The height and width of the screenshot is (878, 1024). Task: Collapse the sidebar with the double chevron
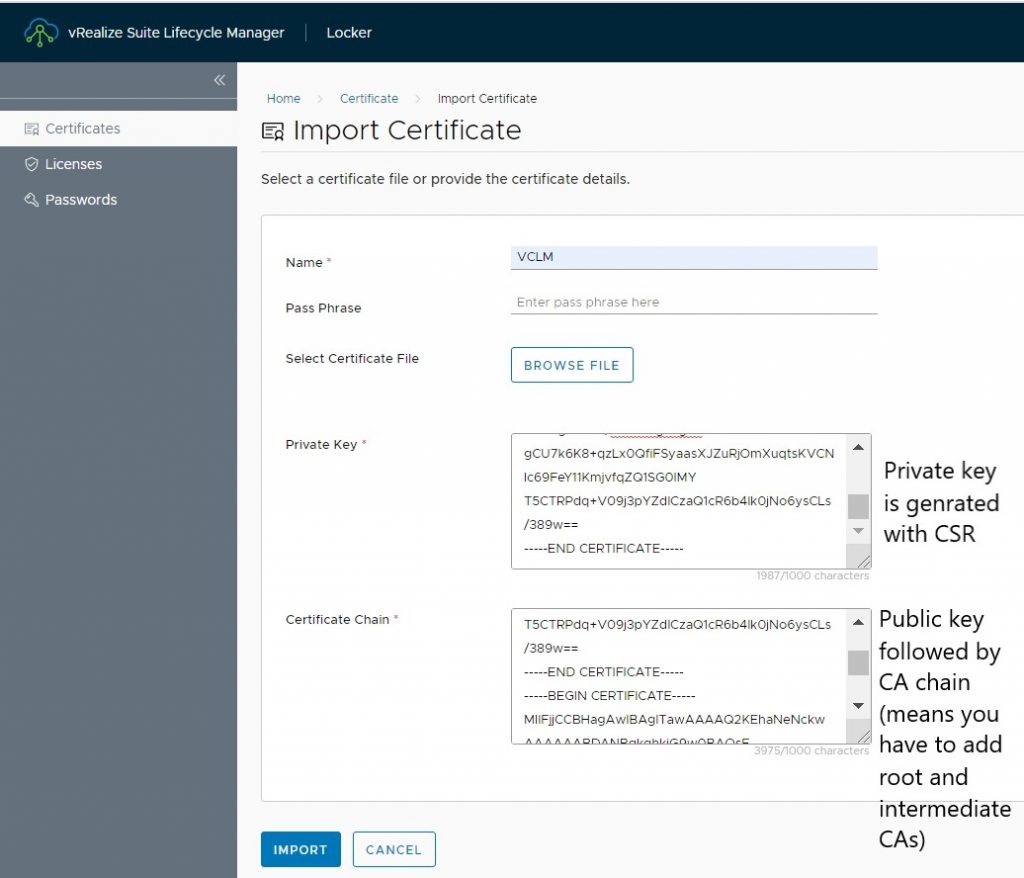(x=219, y=80)
